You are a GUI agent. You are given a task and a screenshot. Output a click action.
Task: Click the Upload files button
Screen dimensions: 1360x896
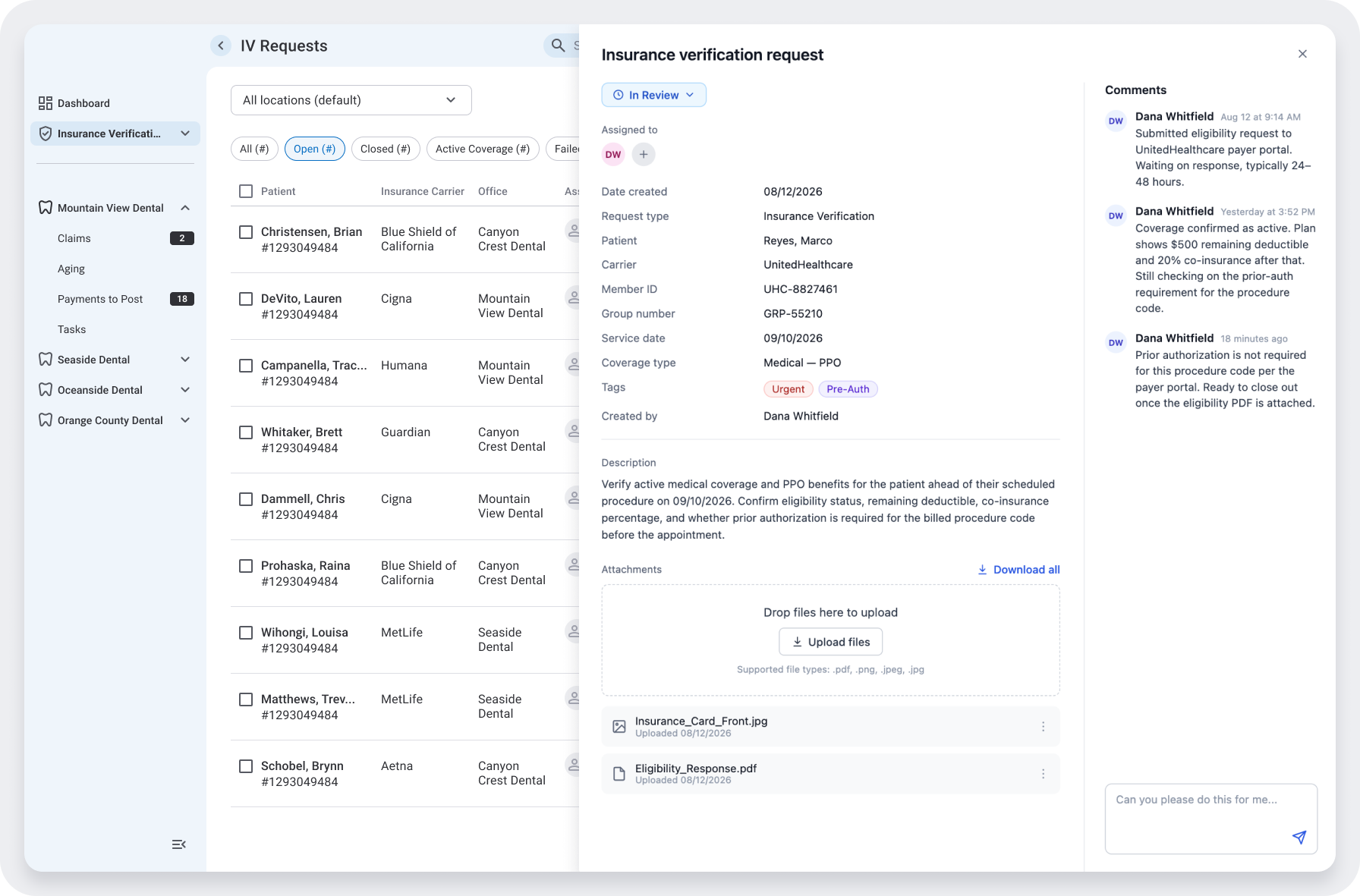831,642
